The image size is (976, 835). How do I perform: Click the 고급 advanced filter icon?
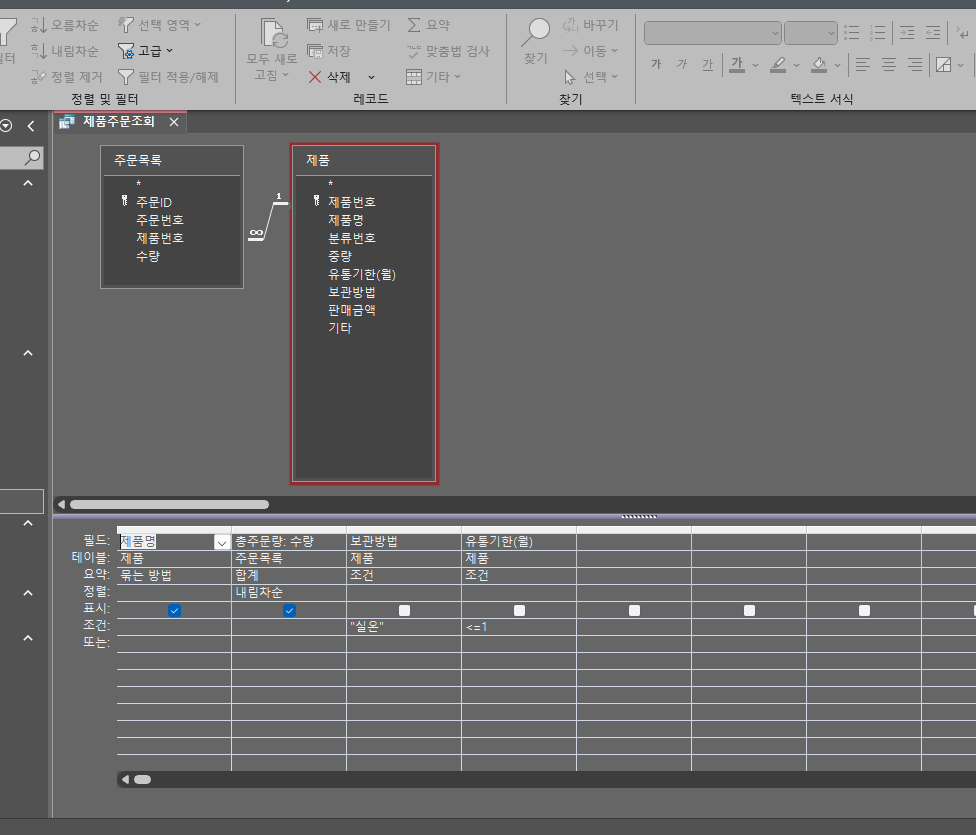[x=126, y=50]
